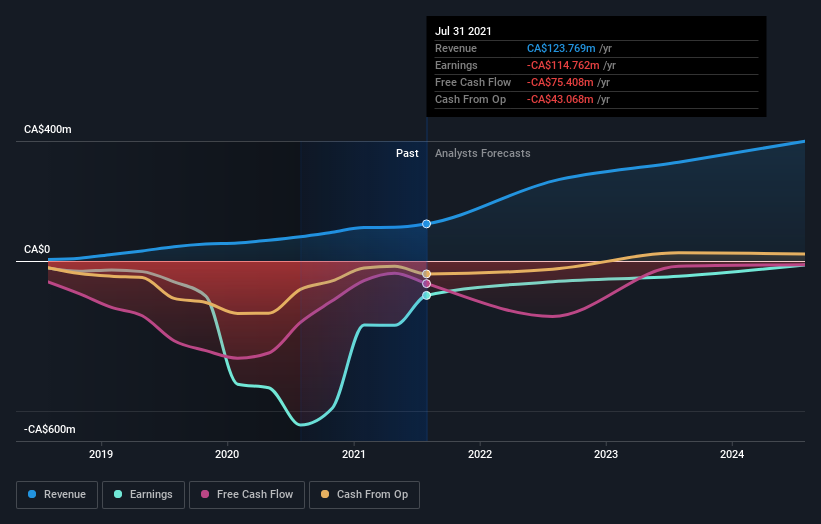
Task: Click the Jul 31 2021 tooltip date
Action: coord(463,31)
